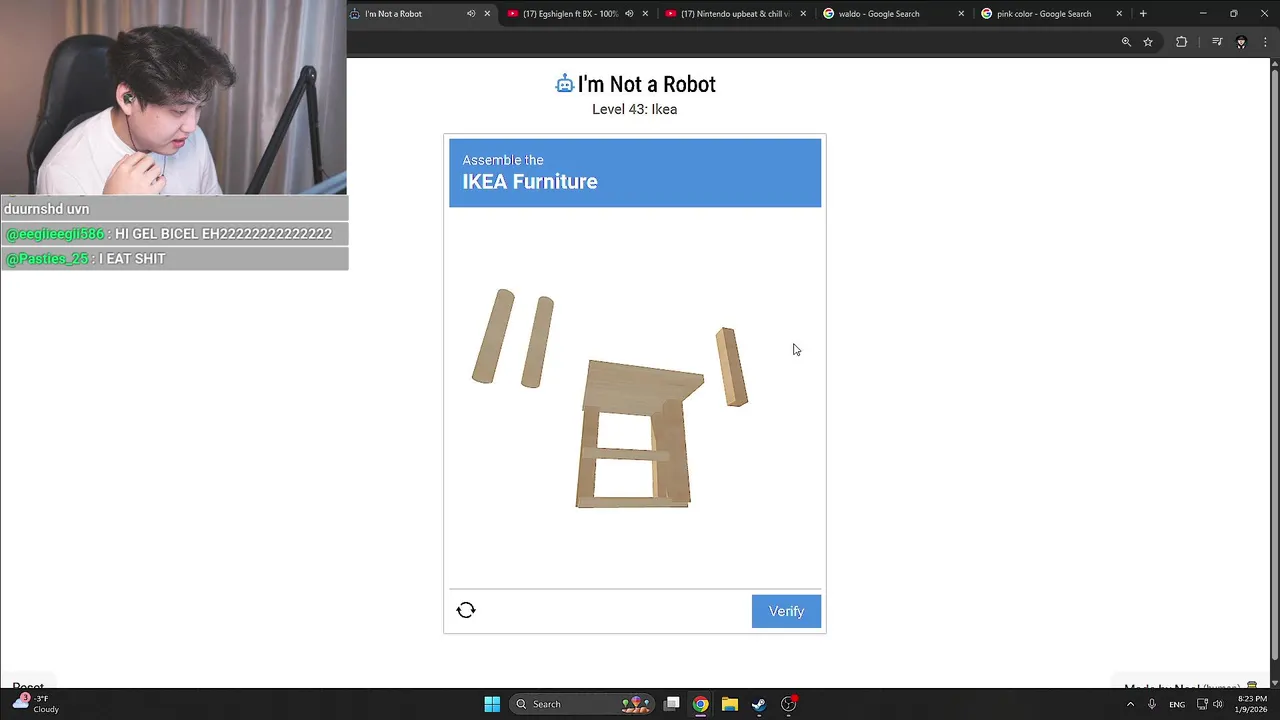Close the Nintendo upbeat & chill tab
The height and width of the screenshot is (720, 1280).
(x=803, y=14)
